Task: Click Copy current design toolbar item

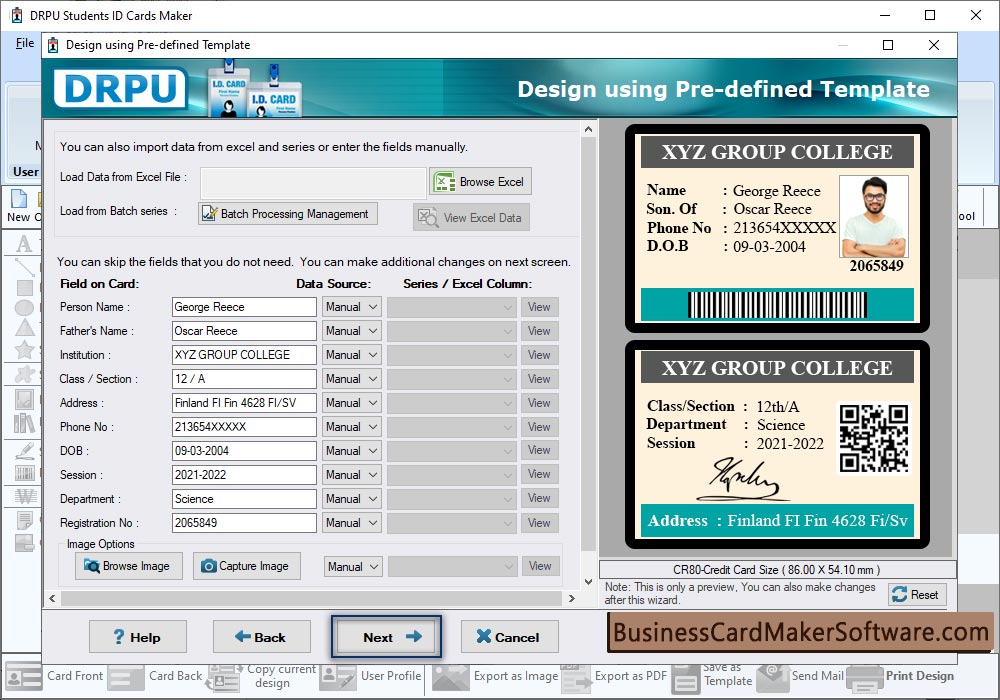Action: coord(261,676)
